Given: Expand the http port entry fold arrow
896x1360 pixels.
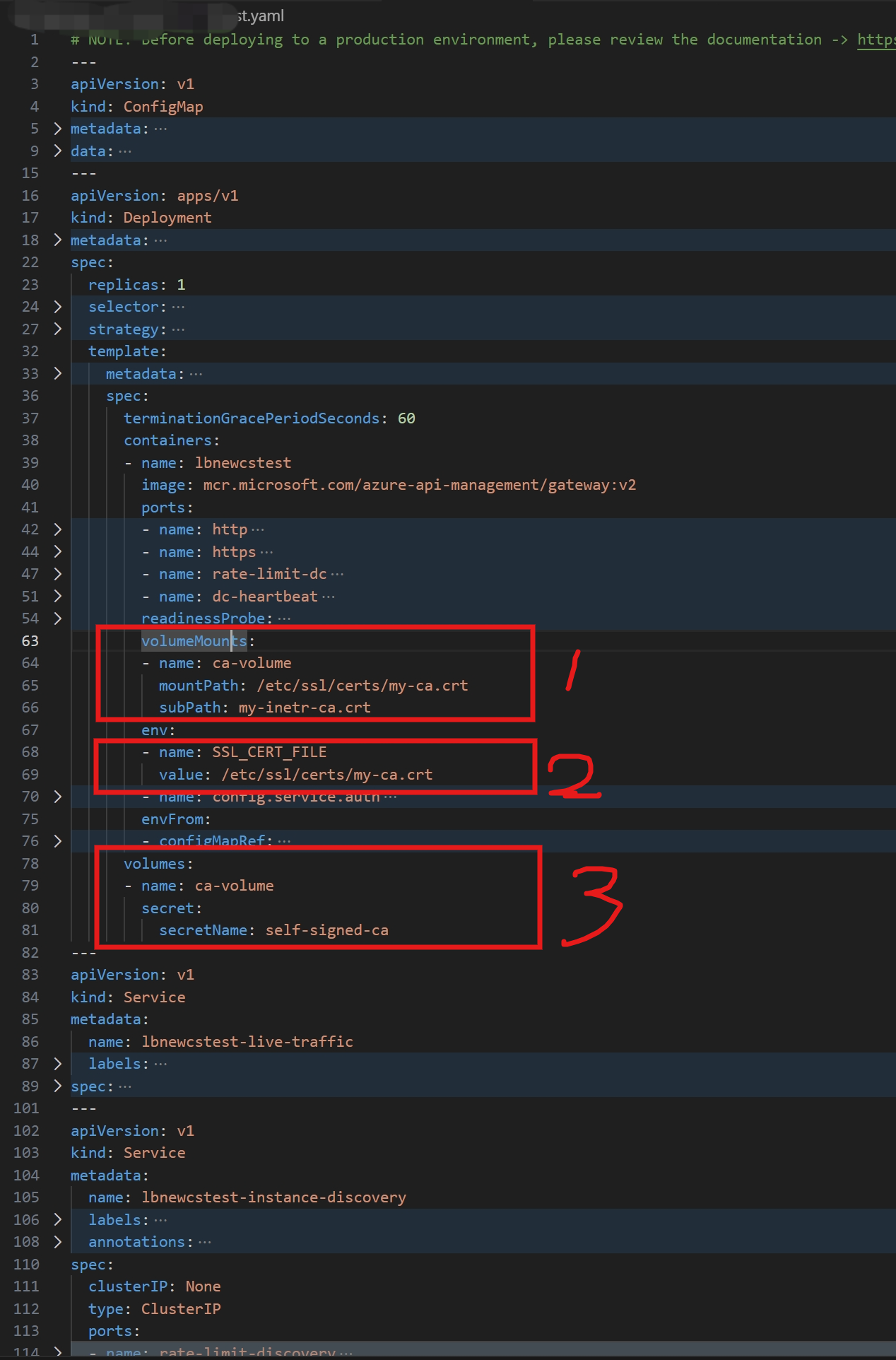Looking at the screenshot, I should tap(58, 529).
